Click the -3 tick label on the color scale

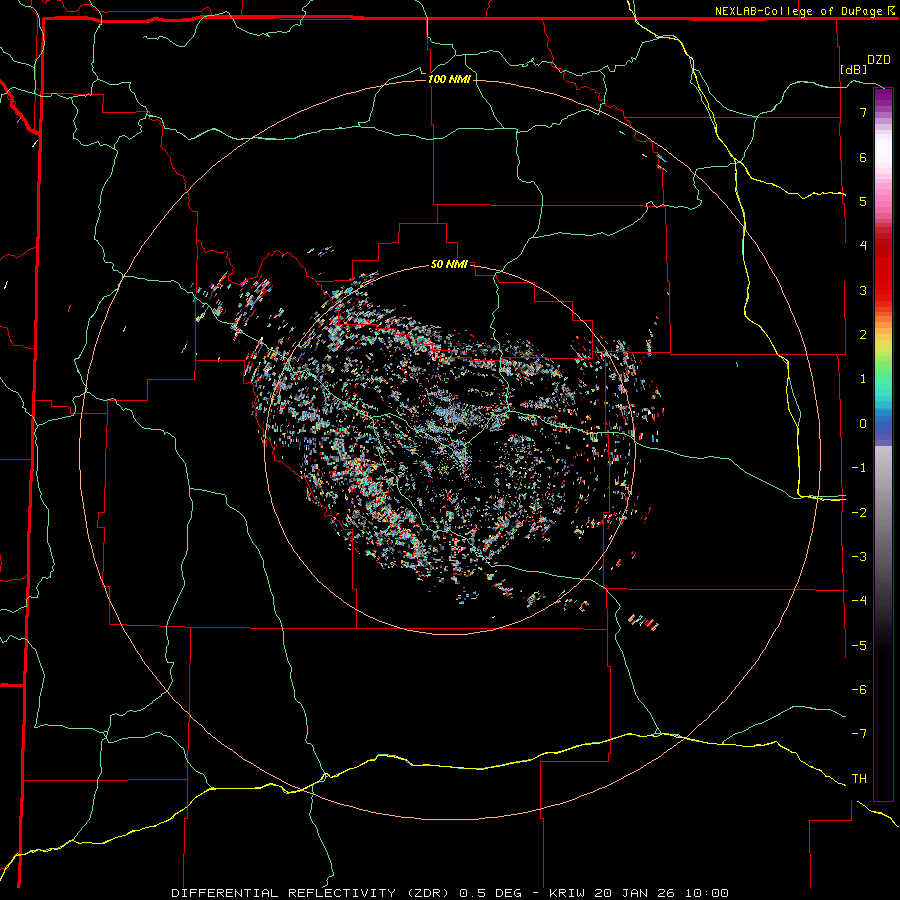[859, 557]
